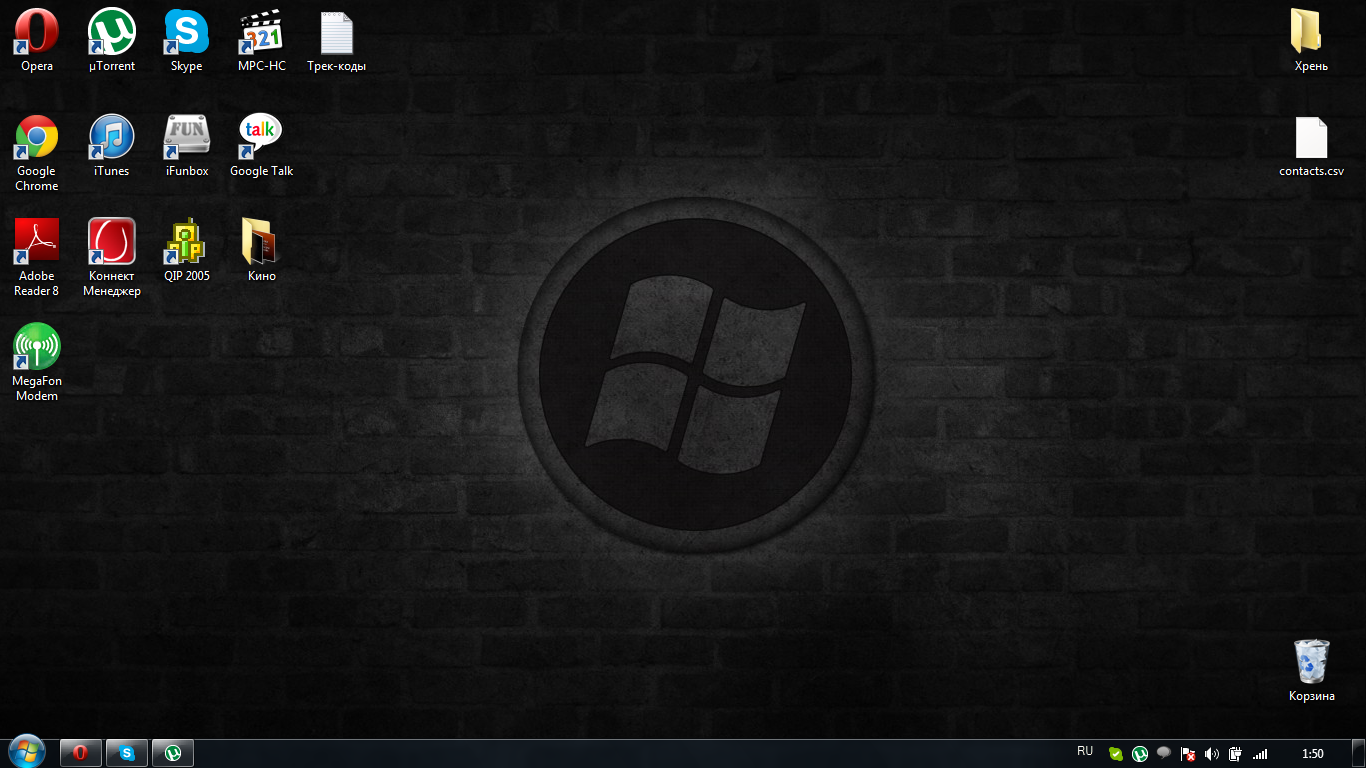Switch to µTorrent in the taskbar

click(x=173, y=753)
